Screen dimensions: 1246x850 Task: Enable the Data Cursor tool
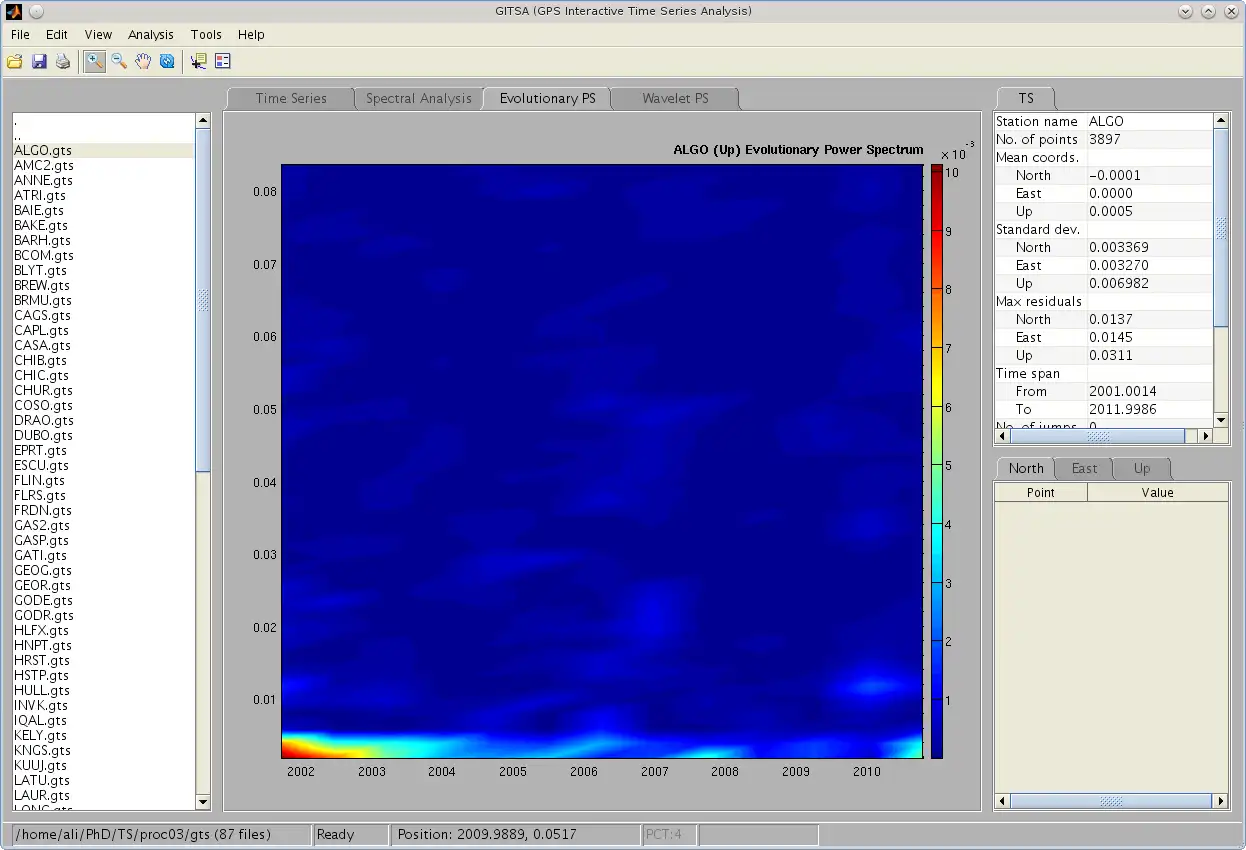click(198, 62)
